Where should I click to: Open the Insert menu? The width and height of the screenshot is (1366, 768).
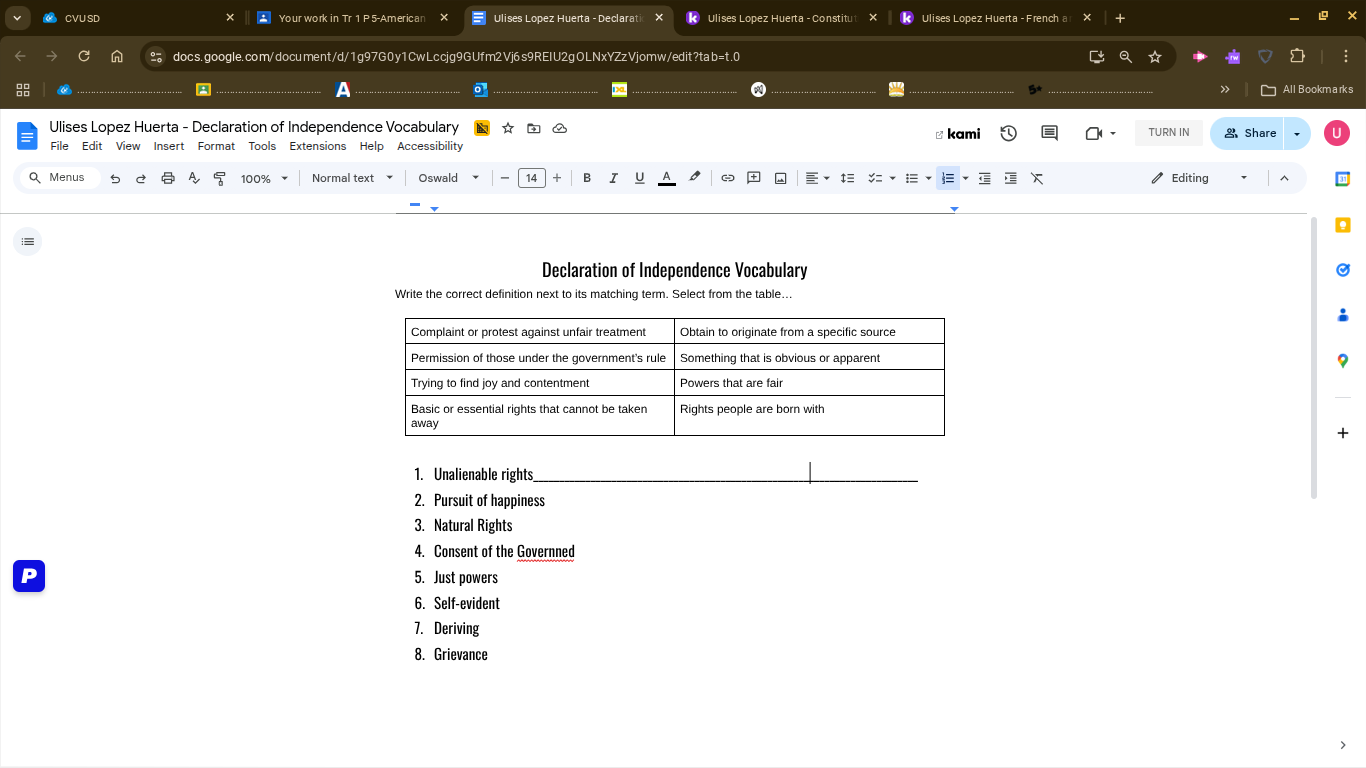click(x=168, y=146)
